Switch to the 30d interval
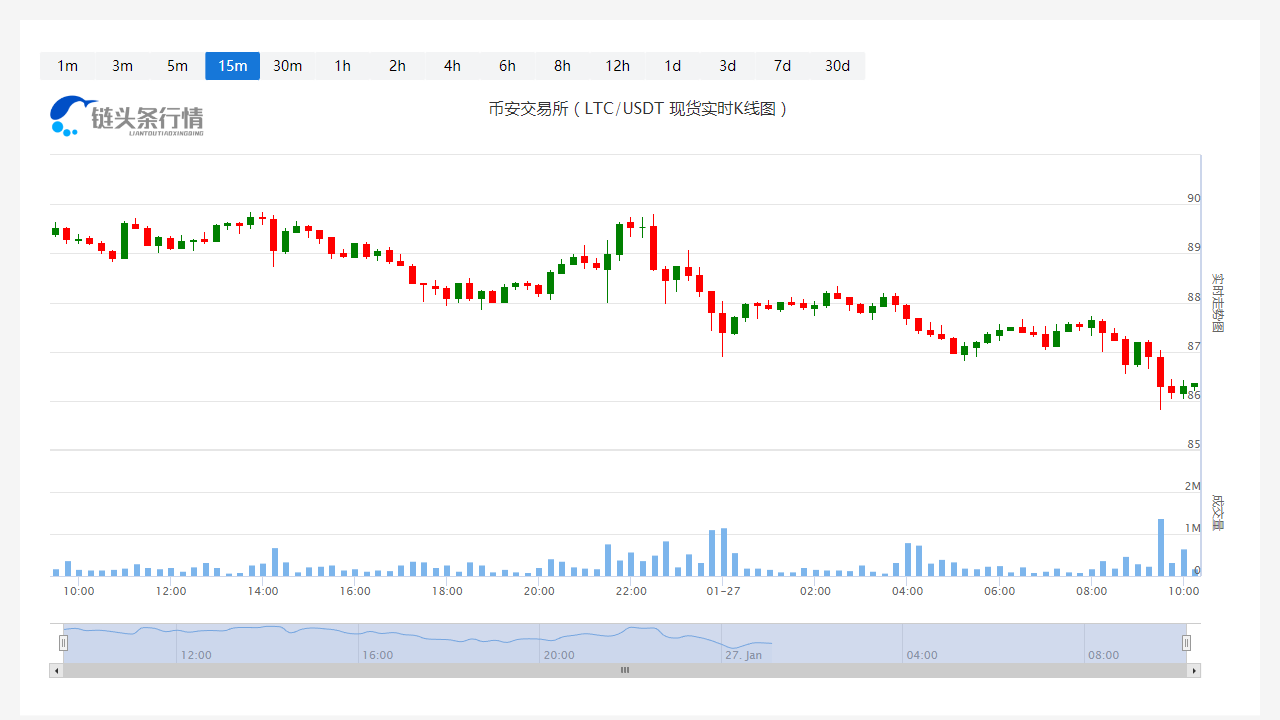Screen dimensions: 1280x720 837,65
